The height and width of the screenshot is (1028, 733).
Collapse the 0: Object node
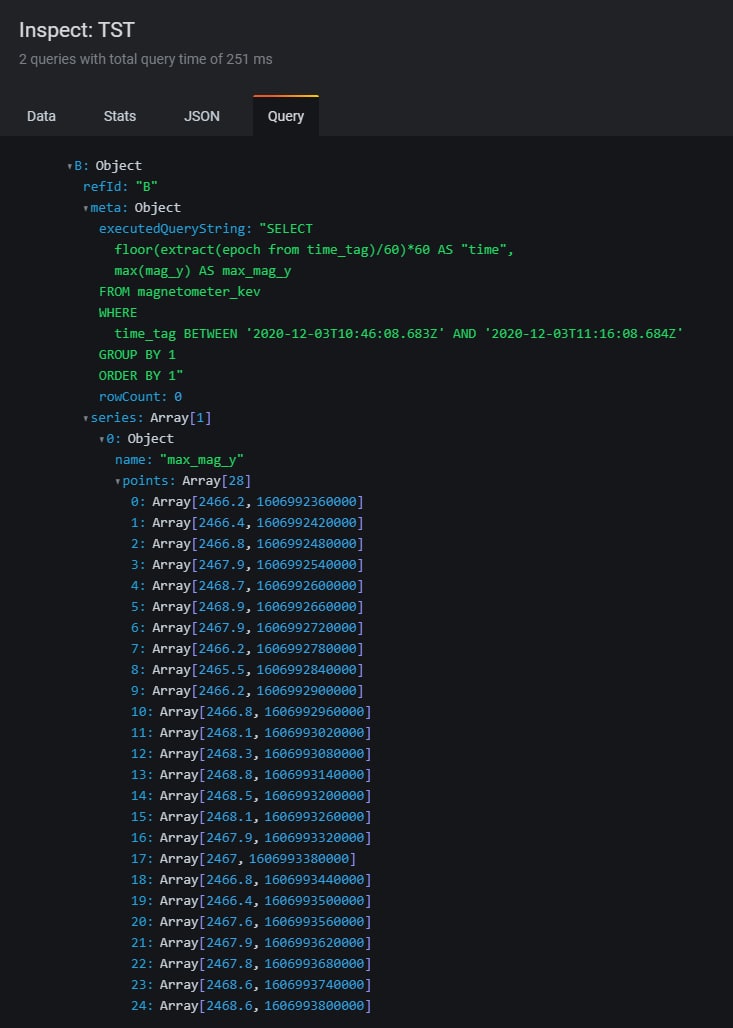102,439
